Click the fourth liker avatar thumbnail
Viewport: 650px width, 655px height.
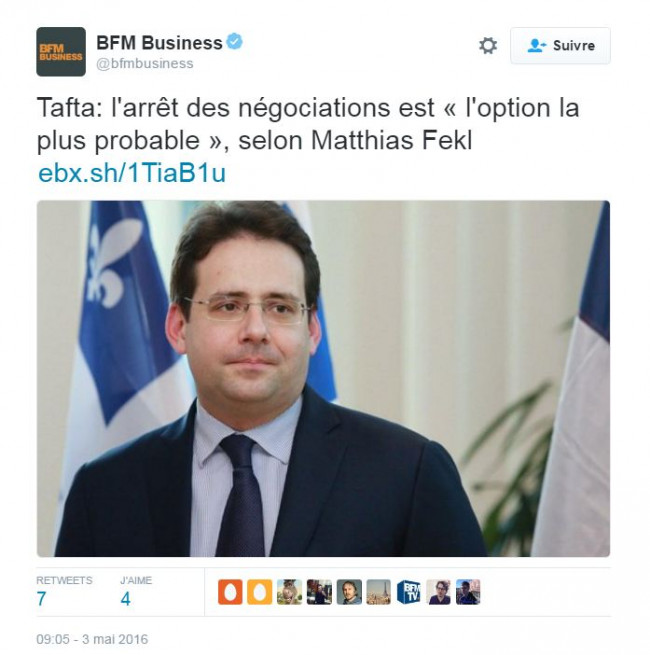(319, 592)
